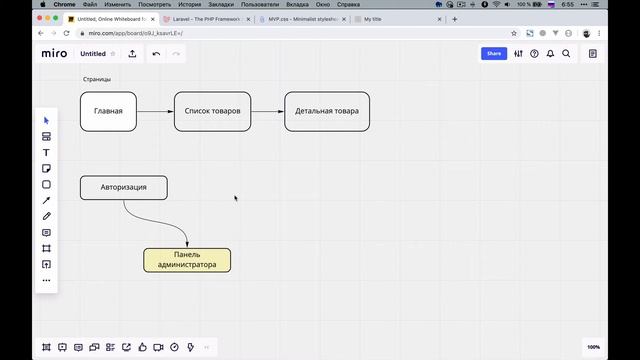Start video chat from bottom toolbar

[158, 347]
